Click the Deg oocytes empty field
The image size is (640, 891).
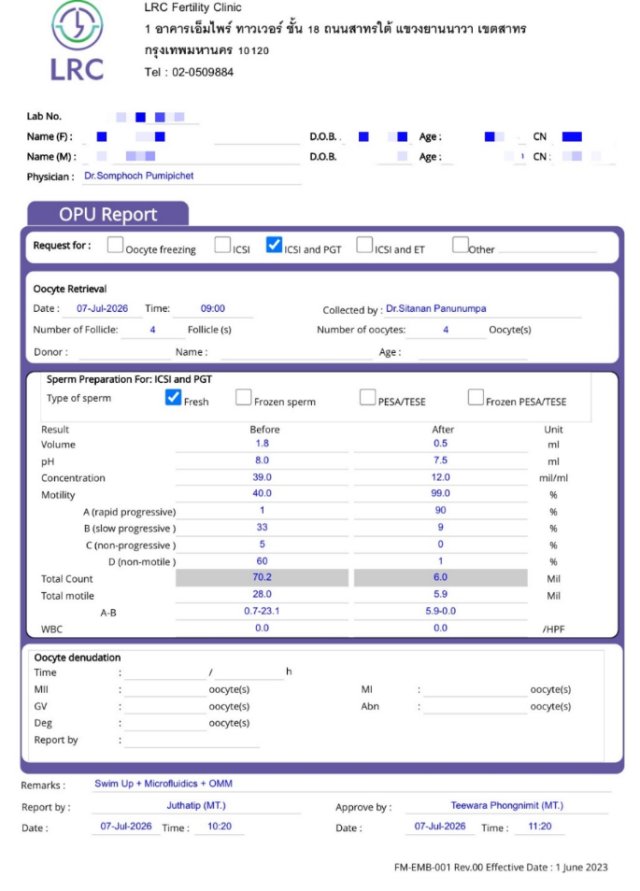(165, 724)
